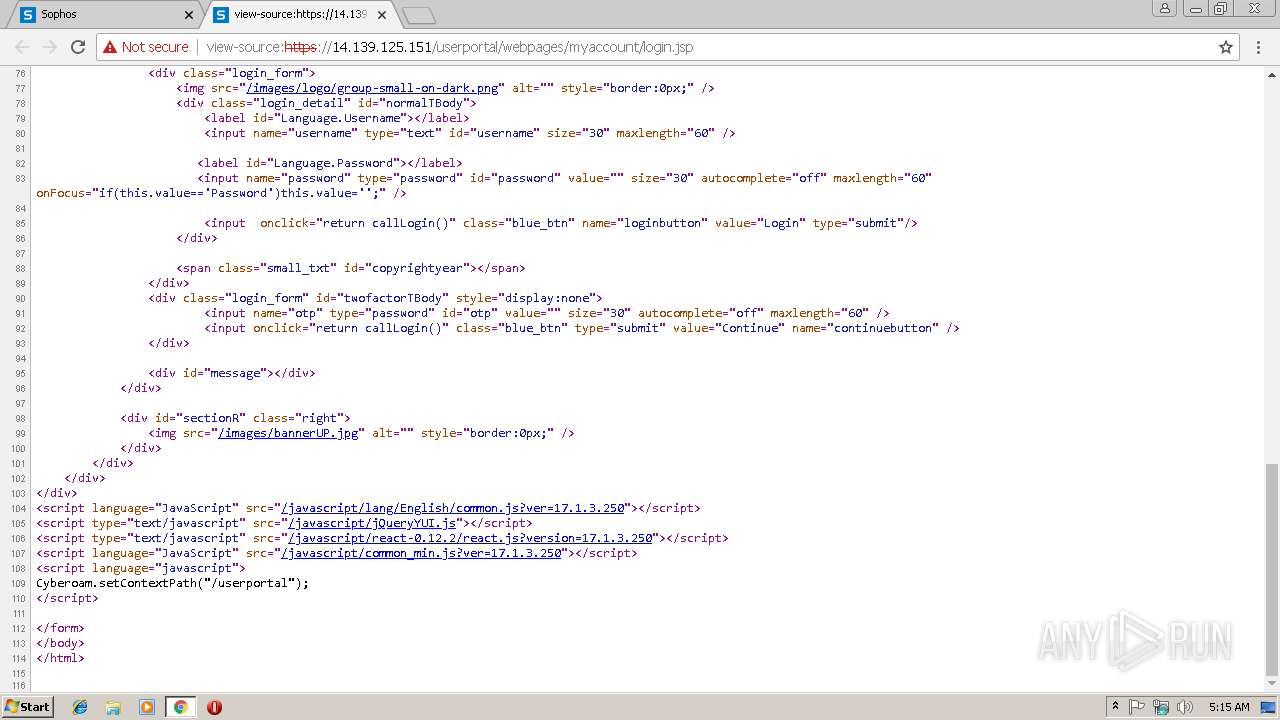Launch Internet Explorer from the taskbar
The image size is (1280, 720).
pyautogui.click(x=80, y=707)
